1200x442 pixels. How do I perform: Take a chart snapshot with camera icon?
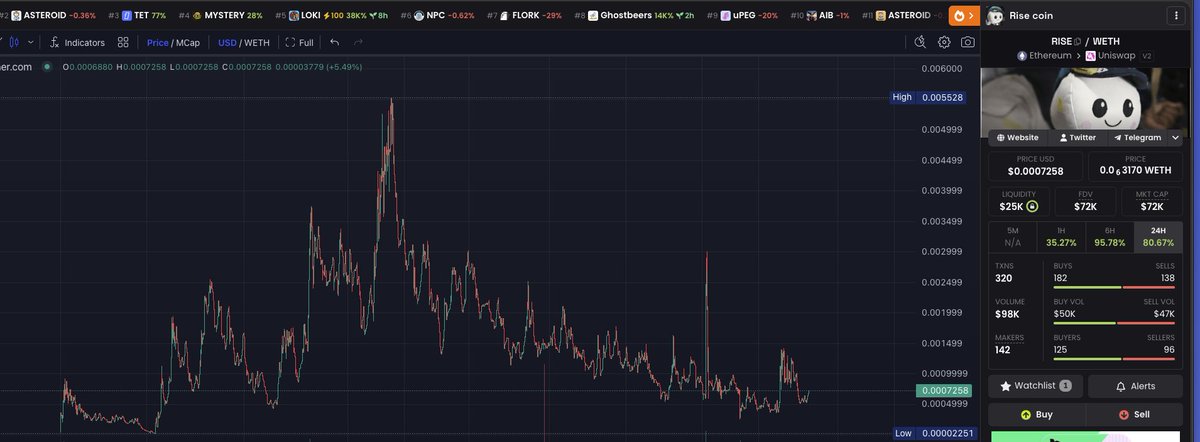point(968,42)
